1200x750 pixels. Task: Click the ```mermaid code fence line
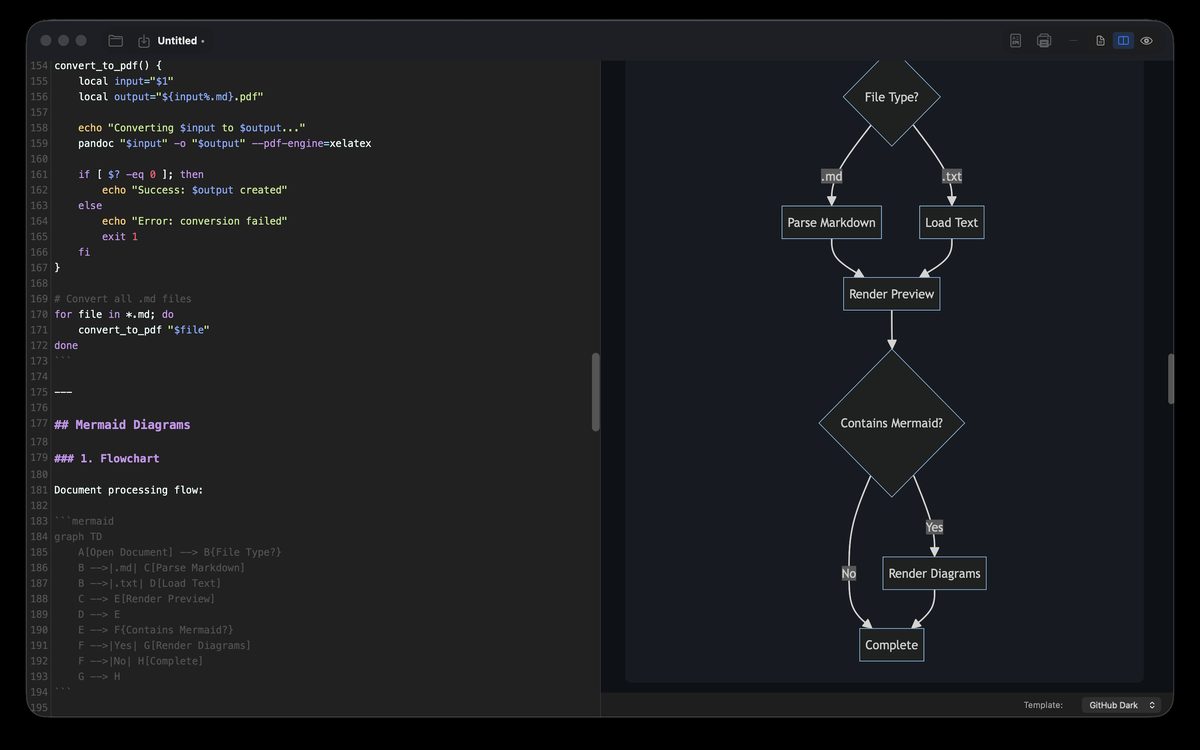84,521
